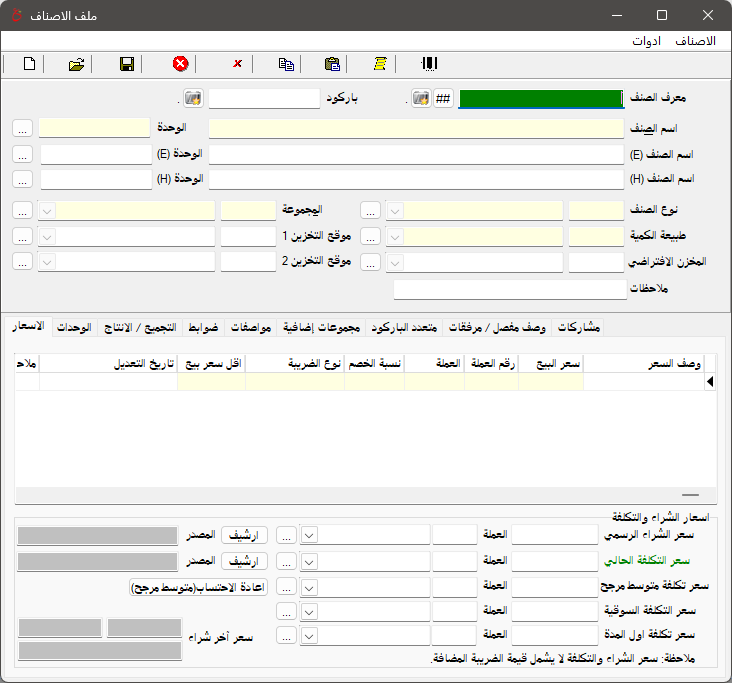Paste item using clipboard icon
This screenshot has height=683, width=732.
[332, 64]
